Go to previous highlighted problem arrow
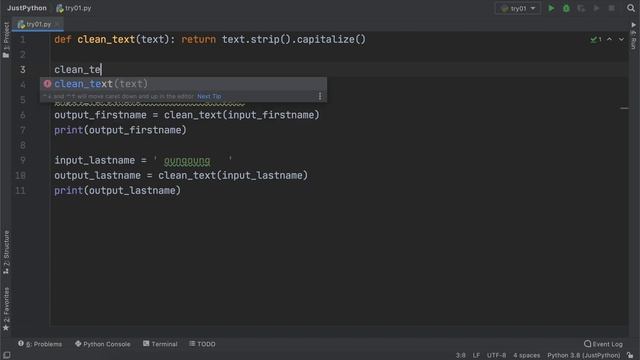640x360 pixels. click(609, 40)
